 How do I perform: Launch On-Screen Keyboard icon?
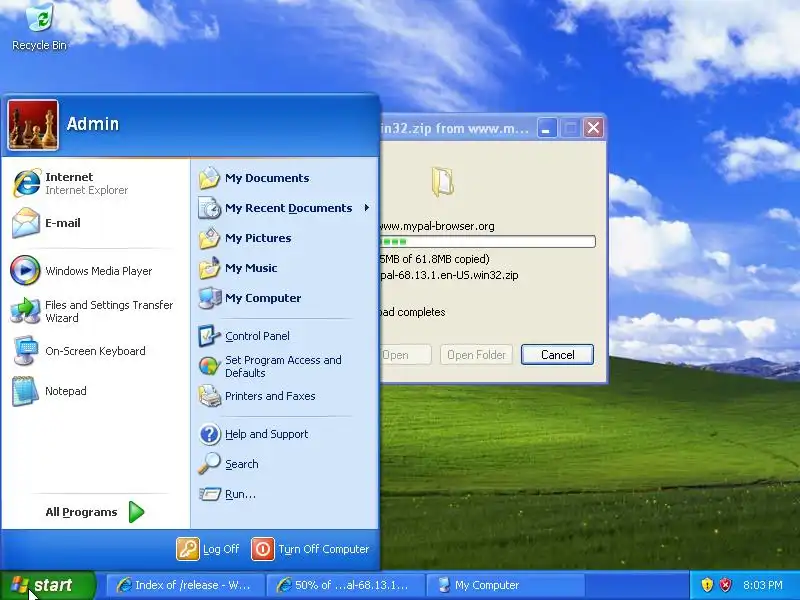coord(26,351)
